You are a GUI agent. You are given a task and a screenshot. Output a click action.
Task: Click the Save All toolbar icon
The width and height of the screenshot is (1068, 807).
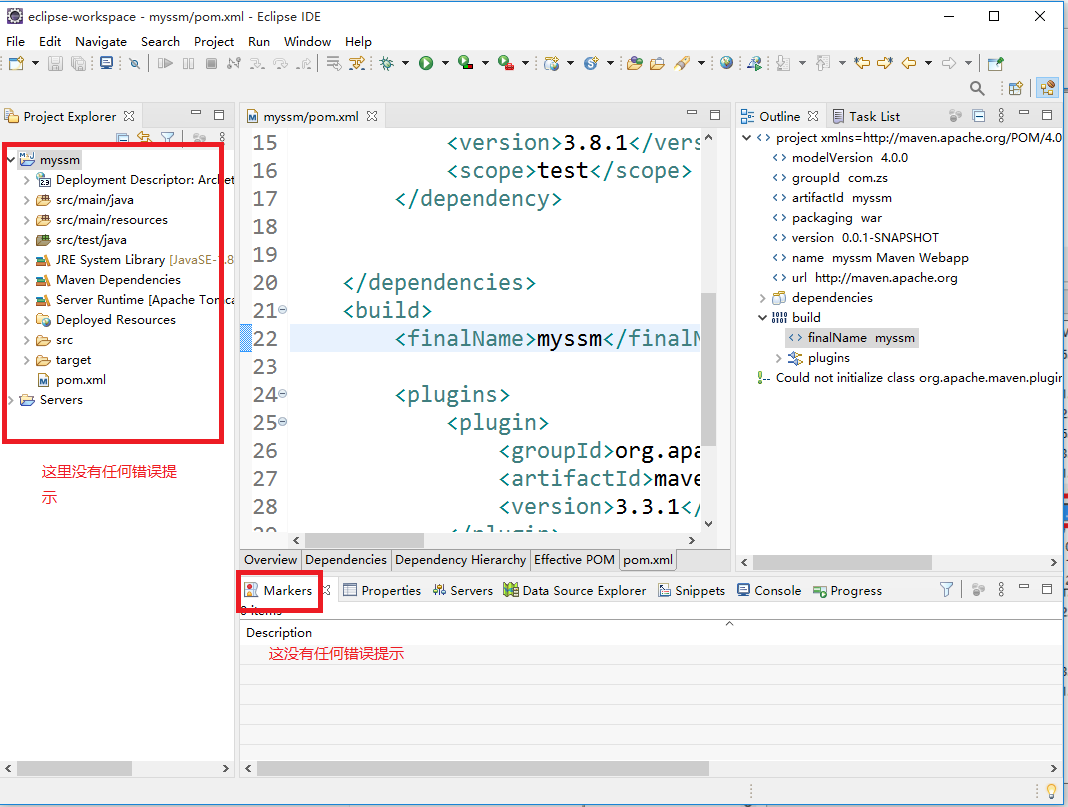[79, 63]
